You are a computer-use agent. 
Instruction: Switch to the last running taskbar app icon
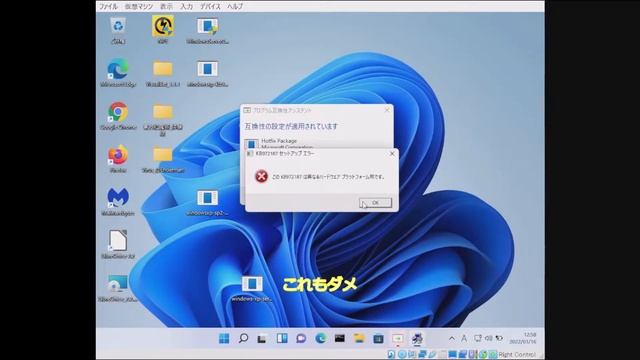417,338
